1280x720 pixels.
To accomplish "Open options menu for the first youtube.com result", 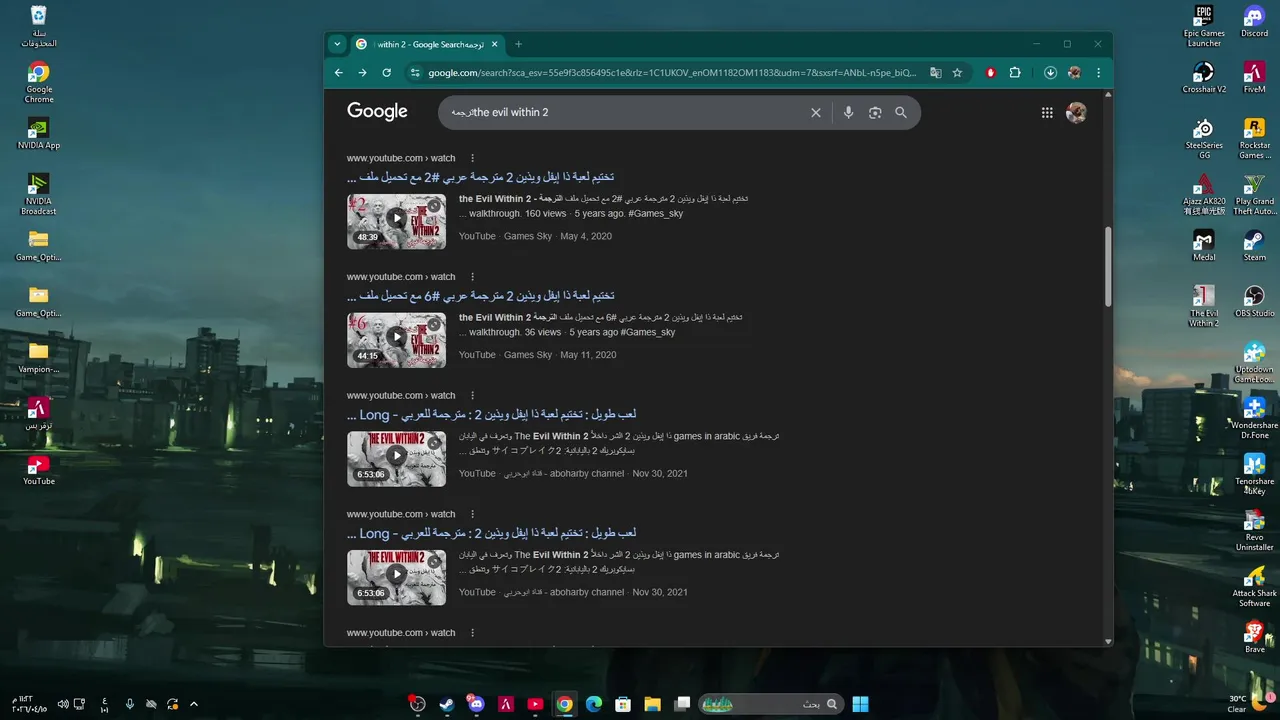I will tap(473, 158).
